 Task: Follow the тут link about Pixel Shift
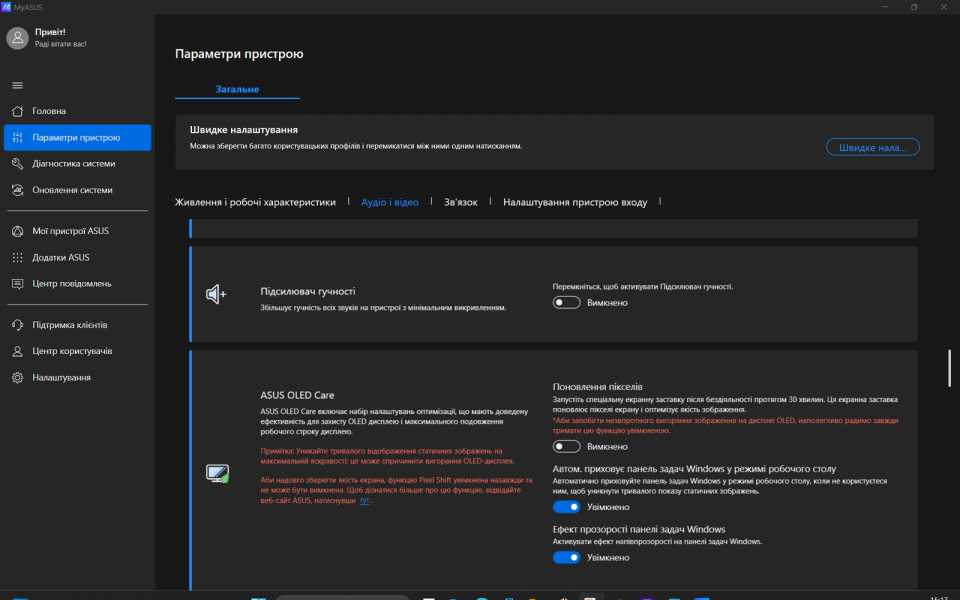tap(364, 500)
